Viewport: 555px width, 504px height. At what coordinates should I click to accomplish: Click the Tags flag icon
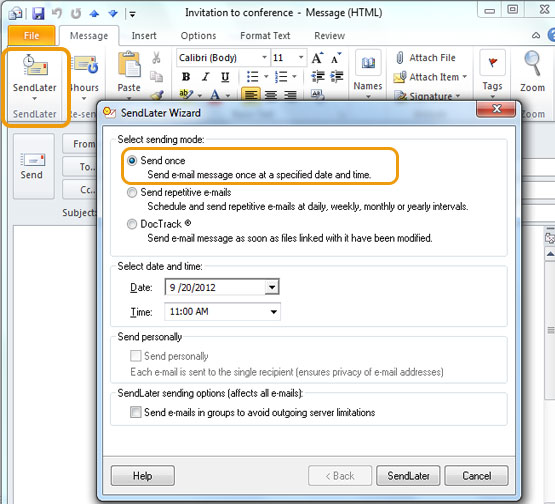coord(492,63)
